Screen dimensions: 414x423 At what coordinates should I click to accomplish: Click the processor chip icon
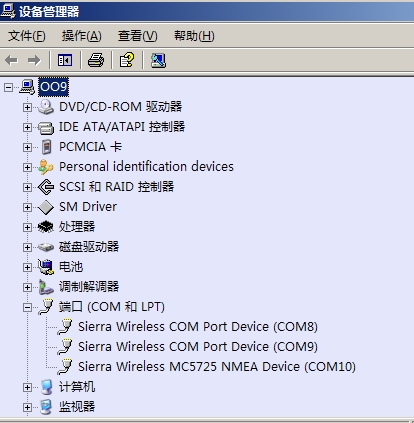point(46,227)
